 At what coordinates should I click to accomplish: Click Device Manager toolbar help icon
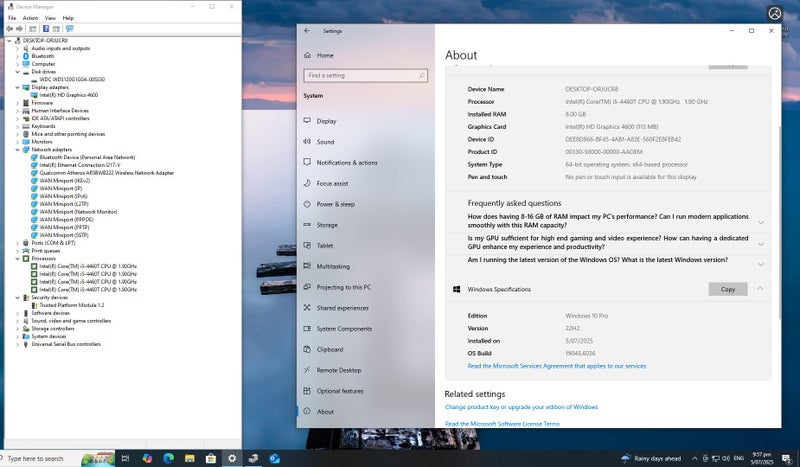coord(45,29)
